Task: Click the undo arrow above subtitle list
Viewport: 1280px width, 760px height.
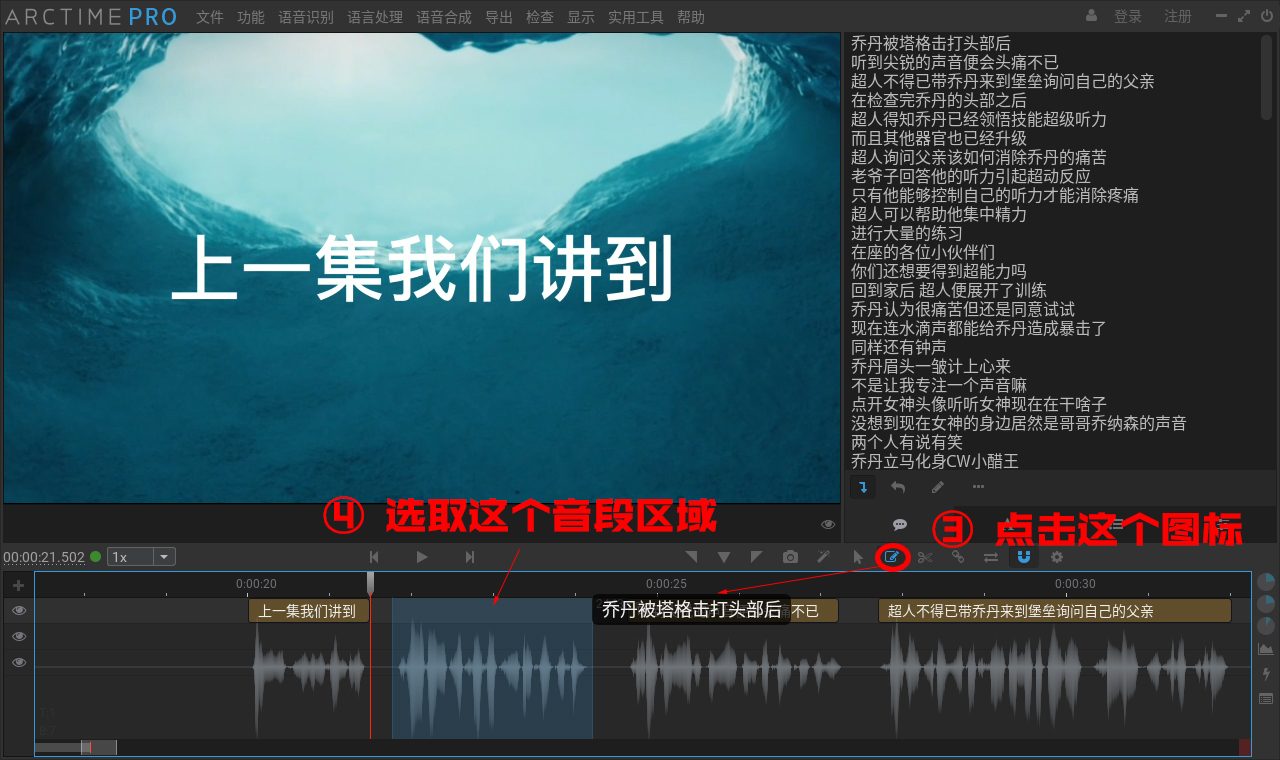Action: click(x=897, y=486)
